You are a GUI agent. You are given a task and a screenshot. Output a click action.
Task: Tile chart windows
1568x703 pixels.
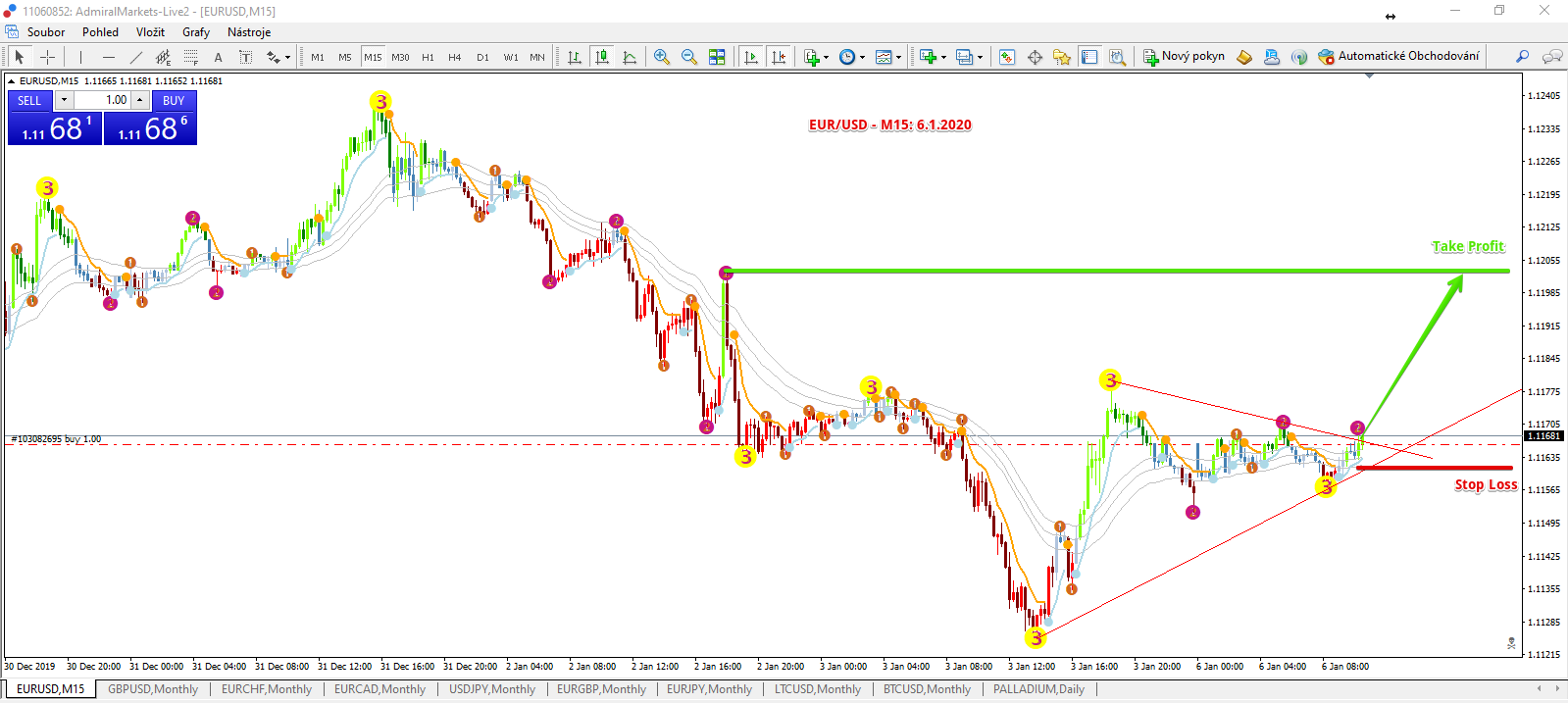(717, 57)
